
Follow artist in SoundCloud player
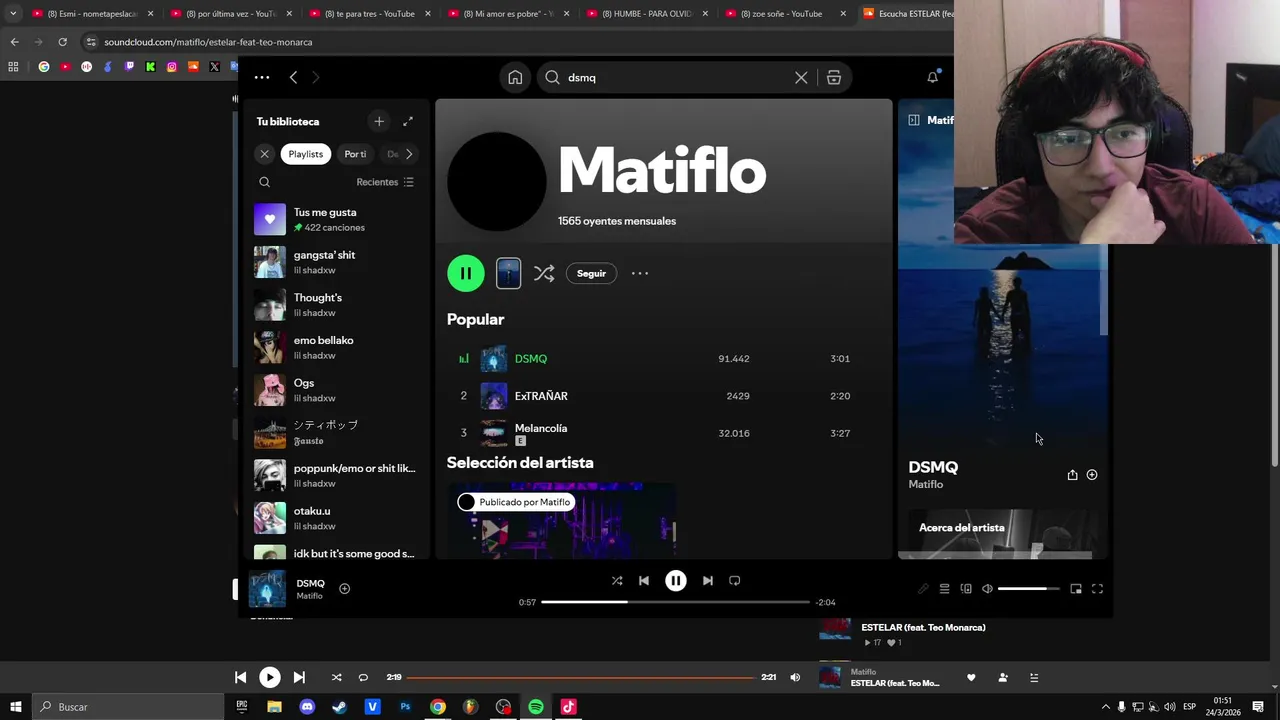(1003, 677)
